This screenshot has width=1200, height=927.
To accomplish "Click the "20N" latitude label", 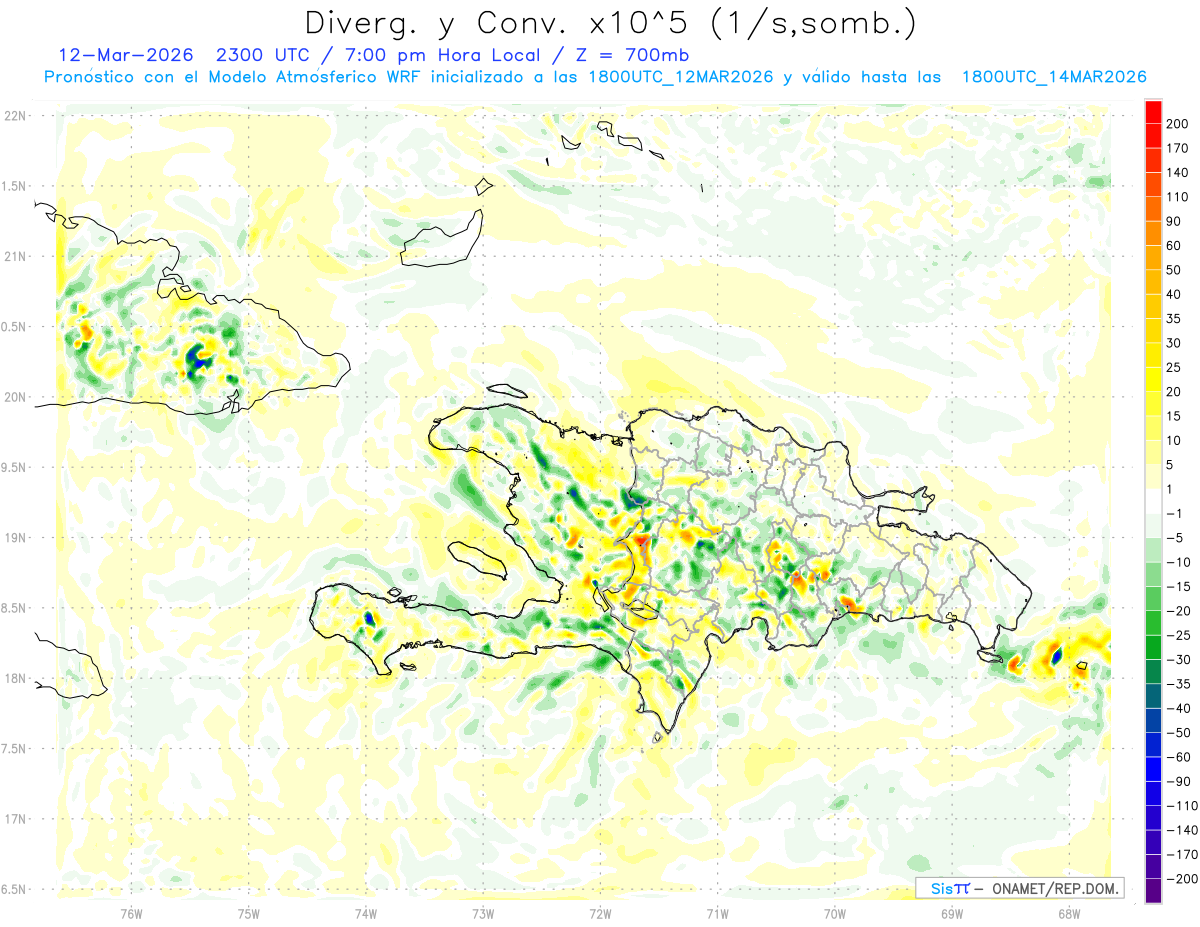I will (x=15, y=397).
